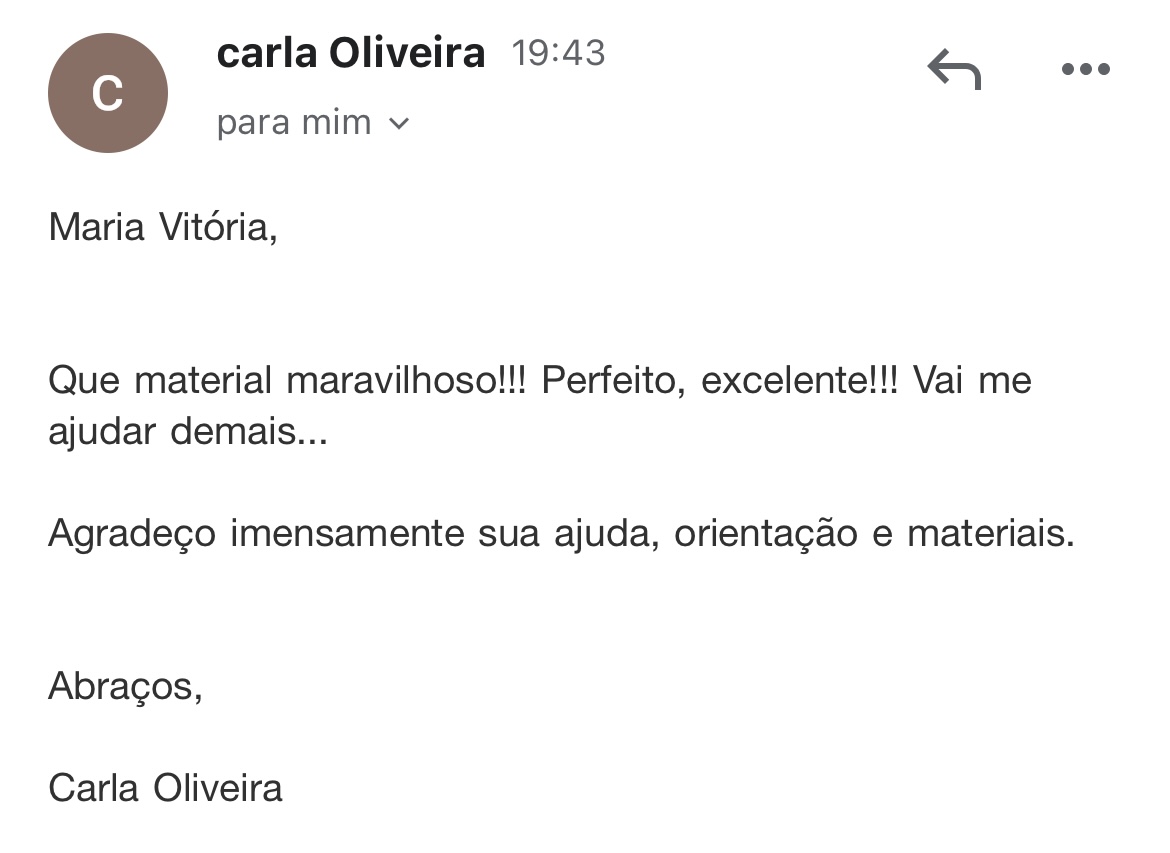Click the line "ajudar demais..."

tap(188, 431)
